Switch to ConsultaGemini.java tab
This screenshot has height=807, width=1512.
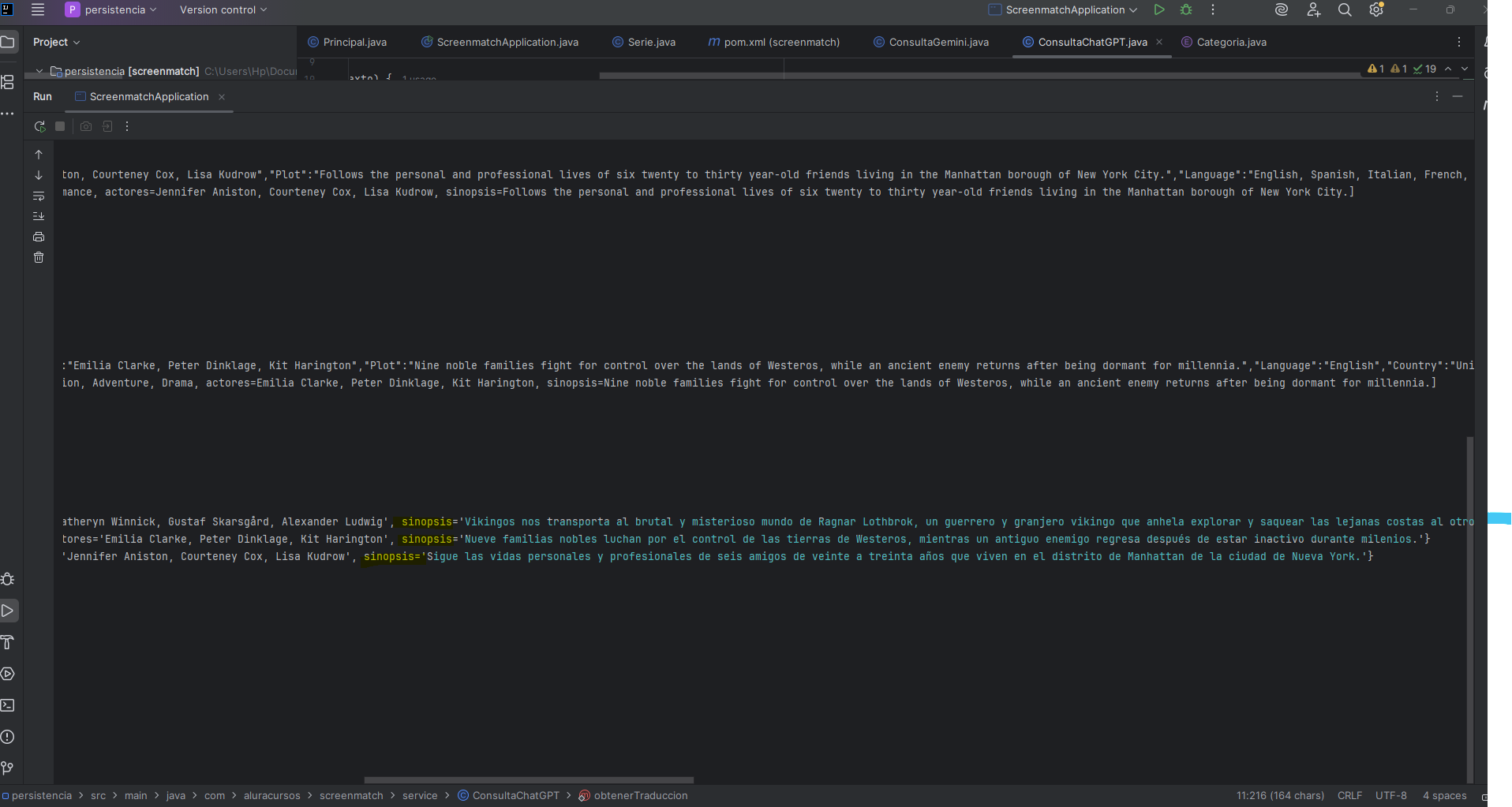pos(931,43)
